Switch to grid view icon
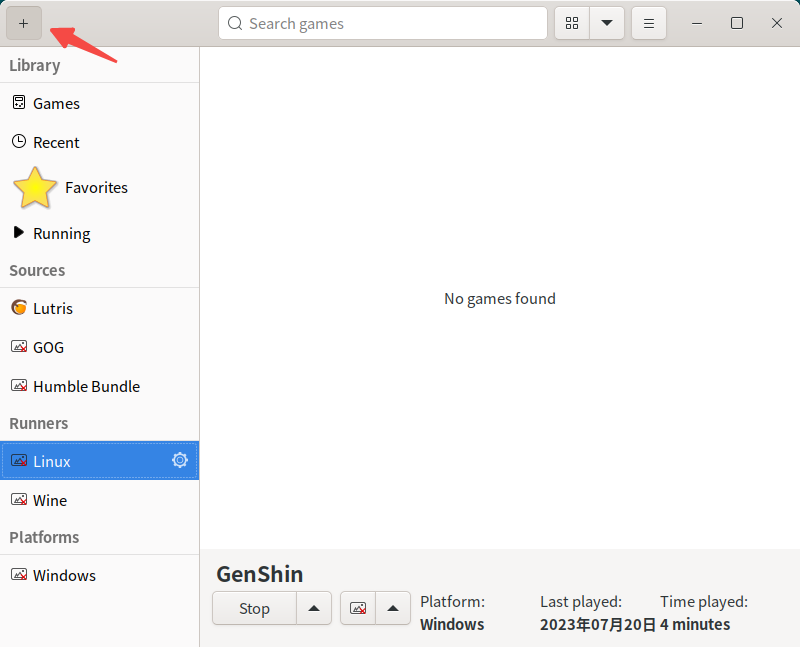The width and height of the screenshot is (800, 647). [572, 23]
